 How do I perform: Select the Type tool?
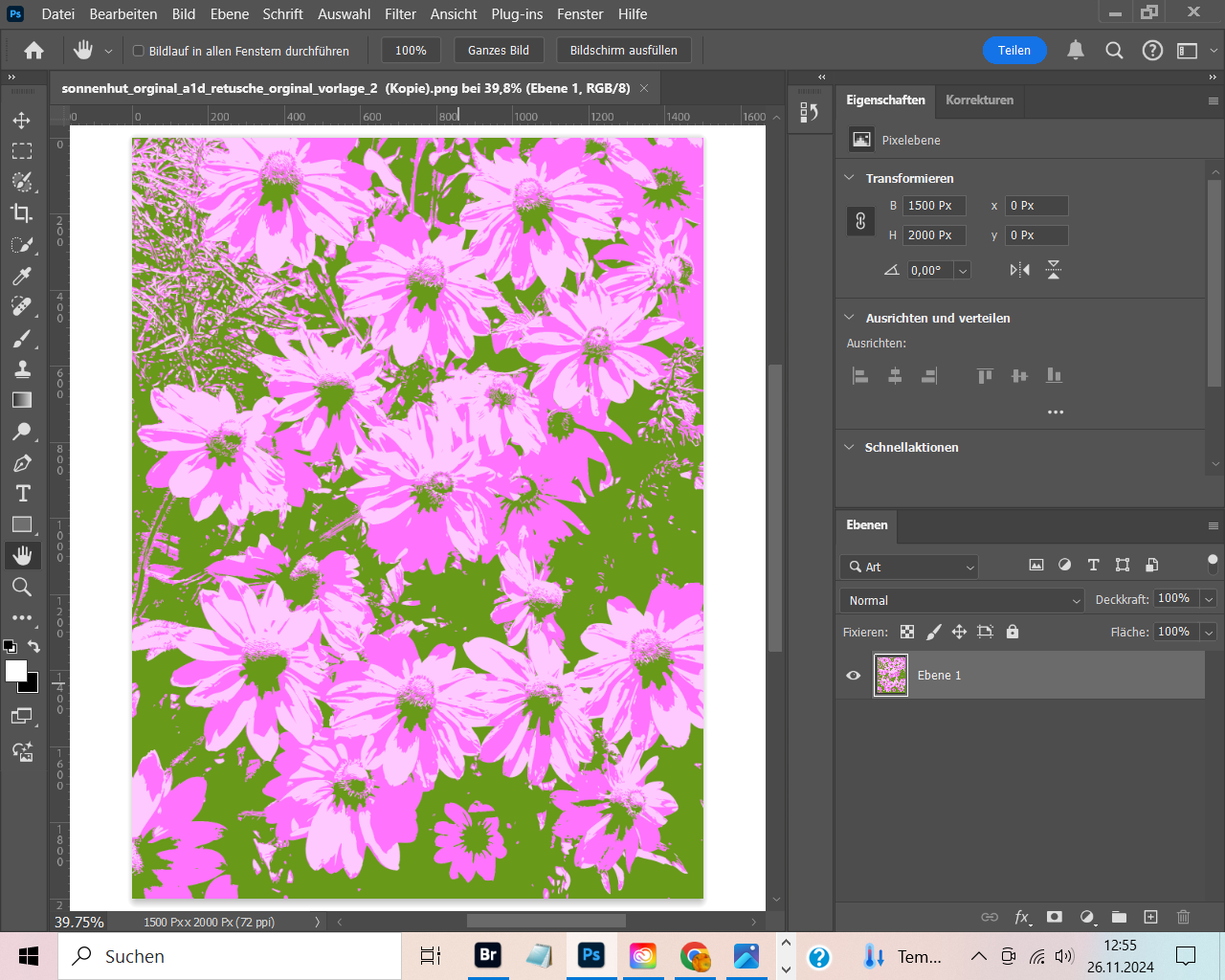point(22,493)
